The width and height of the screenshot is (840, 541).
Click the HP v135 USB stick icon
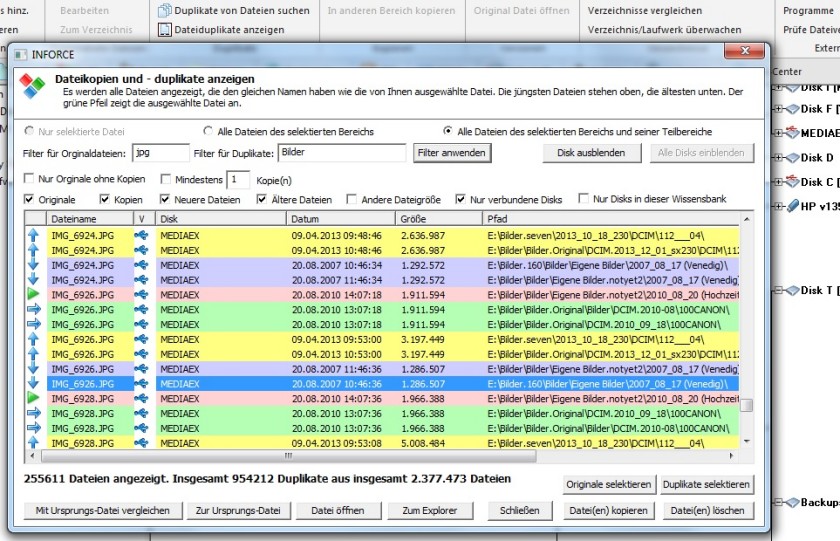coord(792,206)
